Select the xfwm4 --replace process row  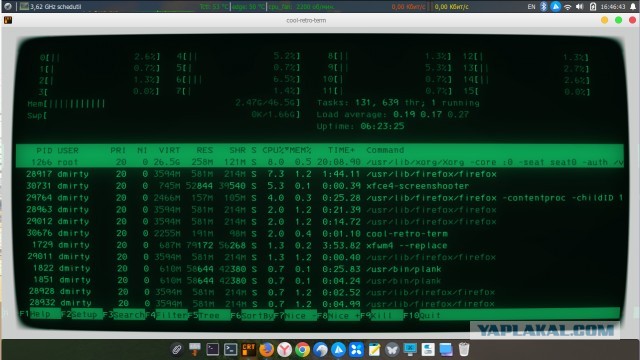320,245
